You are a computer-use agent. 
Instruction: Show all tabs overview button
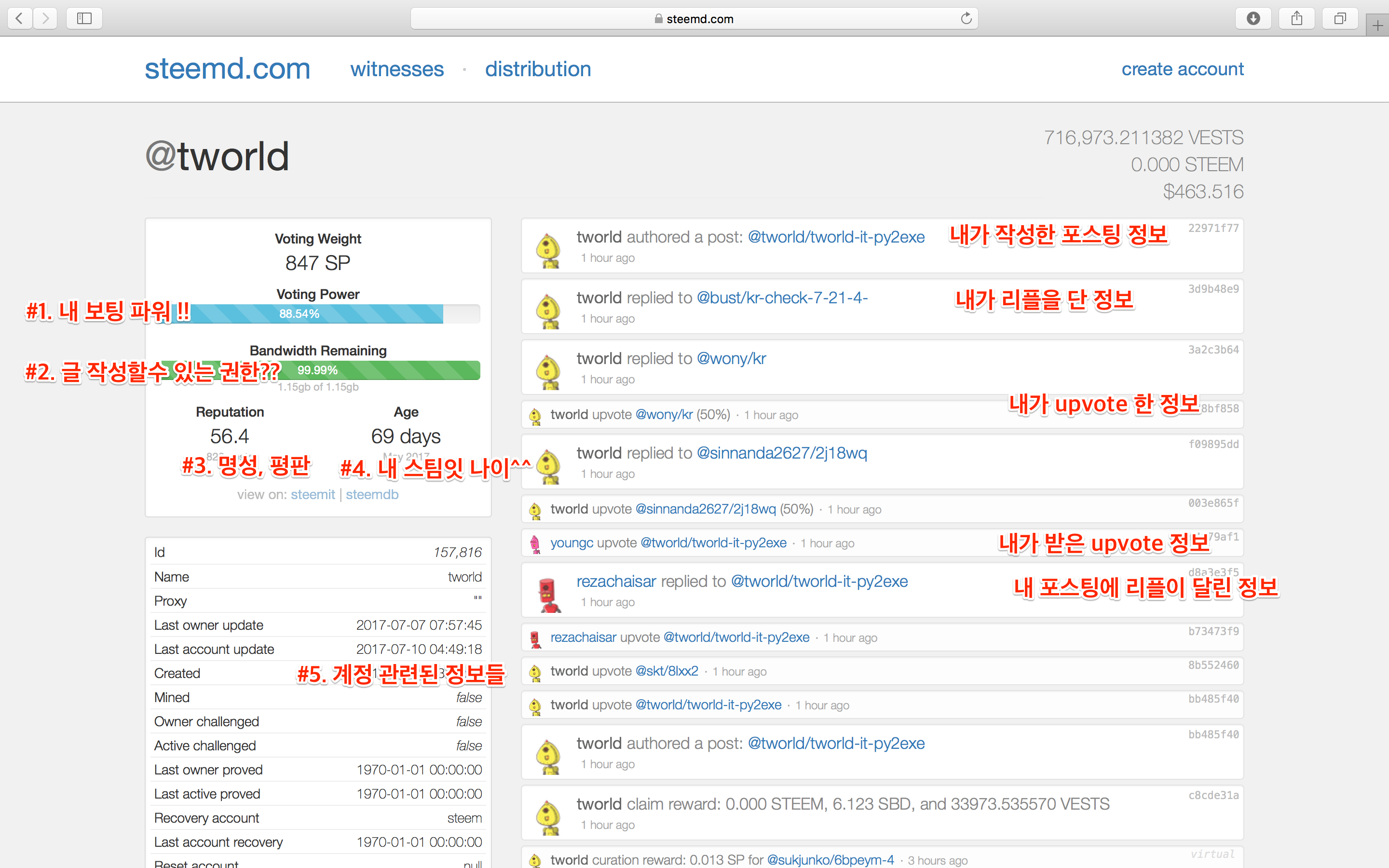[1340, 18]
